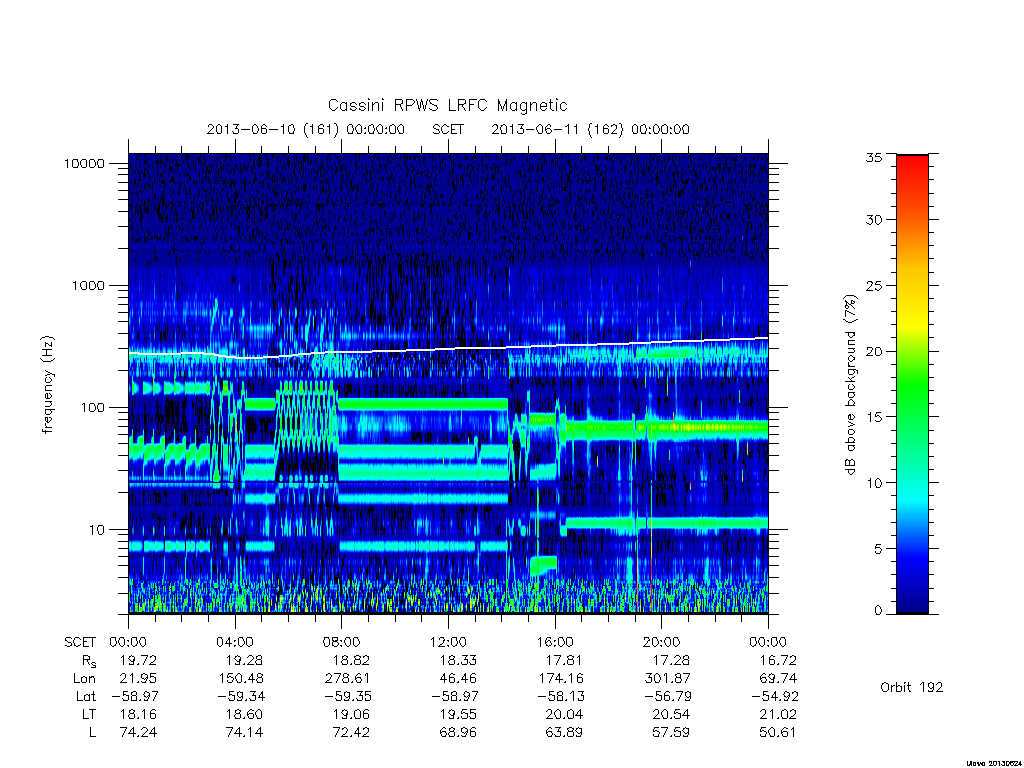Click the 100 frequency tick label
The height and width of the screenshot is (768, 1024).
coord(92,408)
